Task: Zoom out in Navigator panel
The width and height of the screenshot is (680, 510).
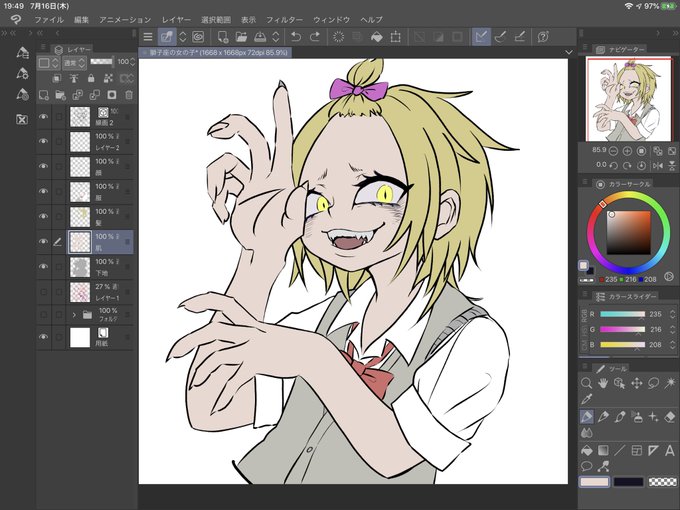Action: coord(613,151)
